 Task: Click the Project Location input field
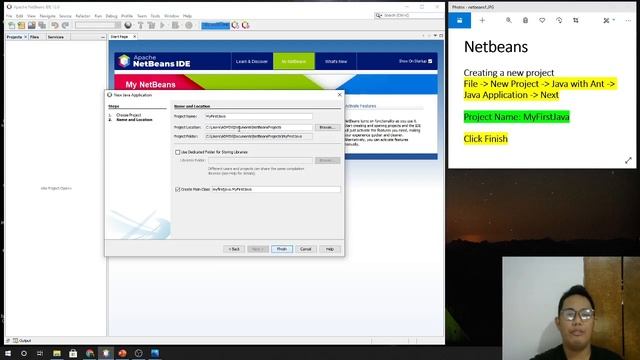[x=258, y=127]
